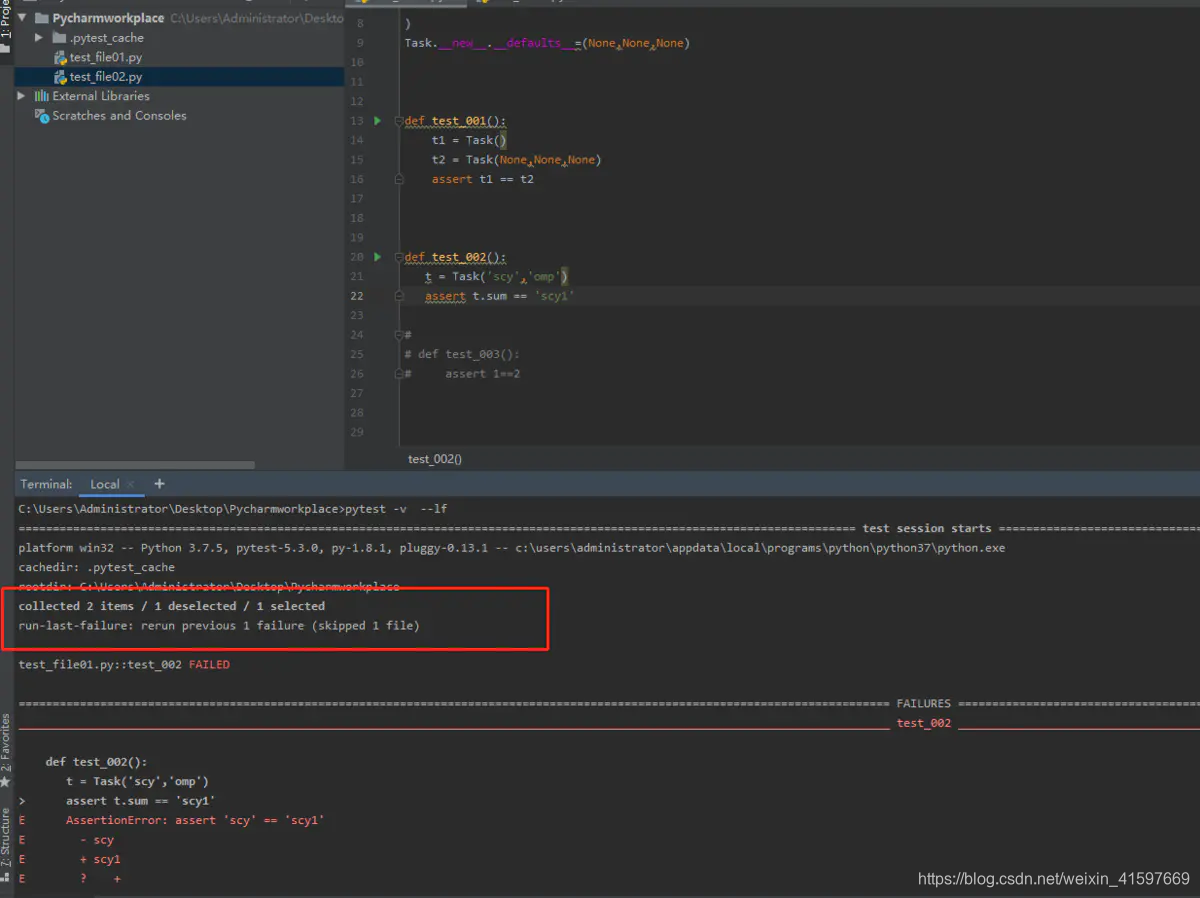The height and width of the screenshot is (898, 1200).
Task: Expand the .pytest_cache folder arrow
Action: [x=39, y=37]
